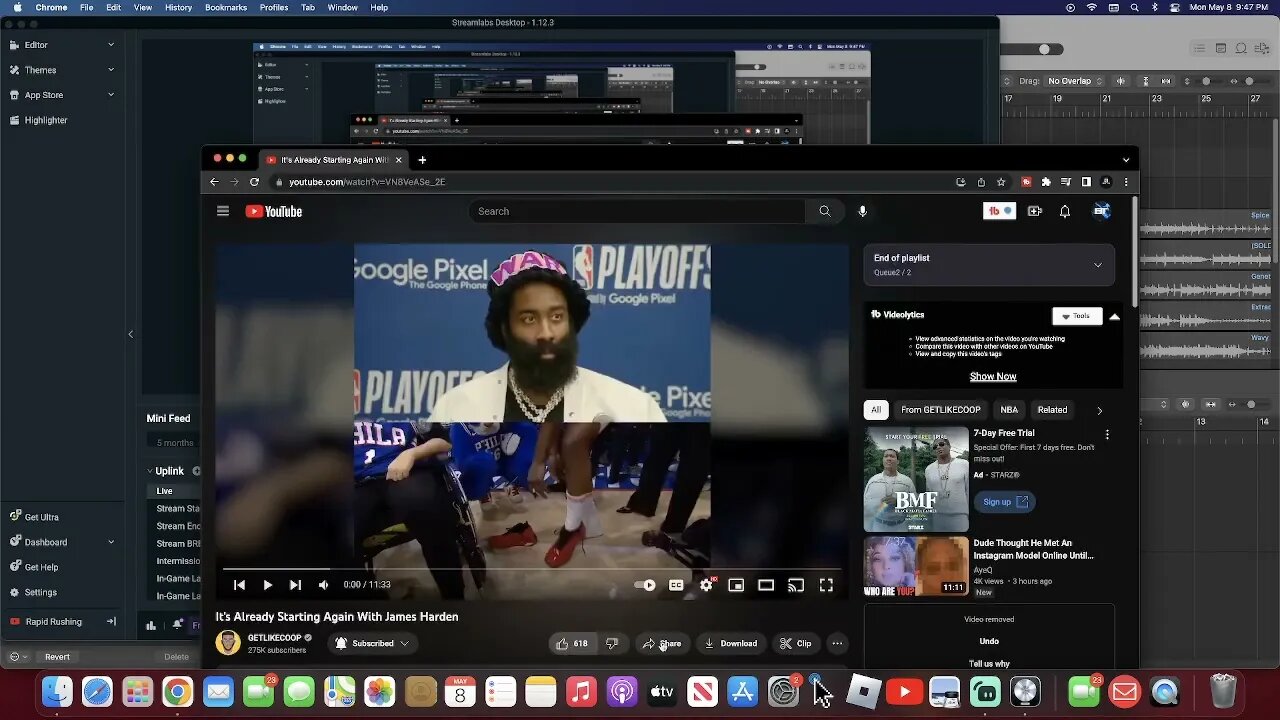Open Subscribed notification dropdown
The image size is (1280, 720).
pyautogui.click(x=372, y=643)
